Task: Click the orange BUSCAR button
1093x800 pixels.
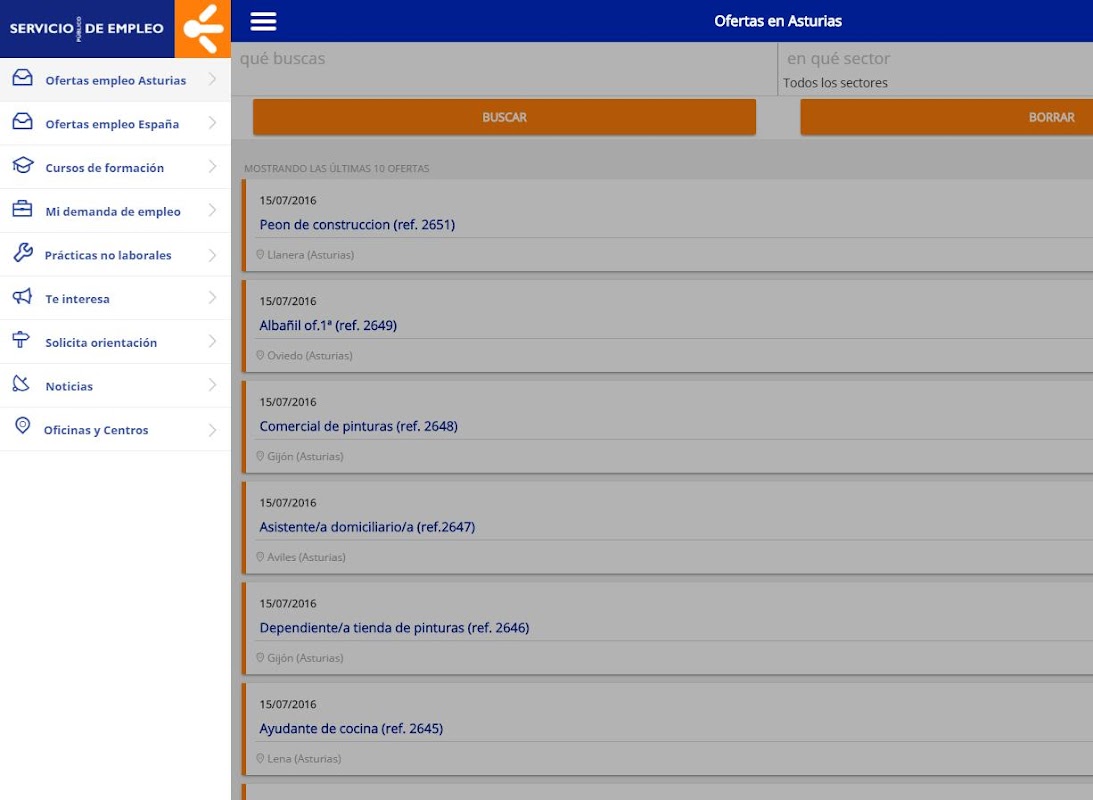Action: click(504, 117)
